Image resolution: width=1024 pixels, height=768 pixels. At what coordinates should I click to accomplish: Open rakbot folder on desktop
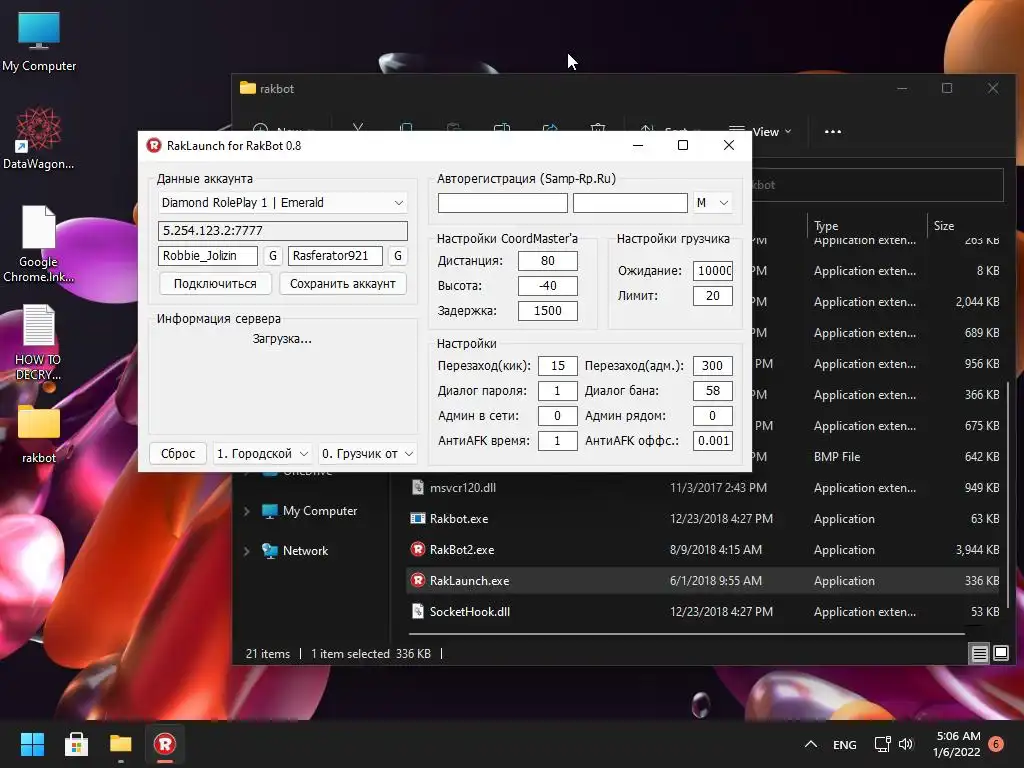coord(39,433)
